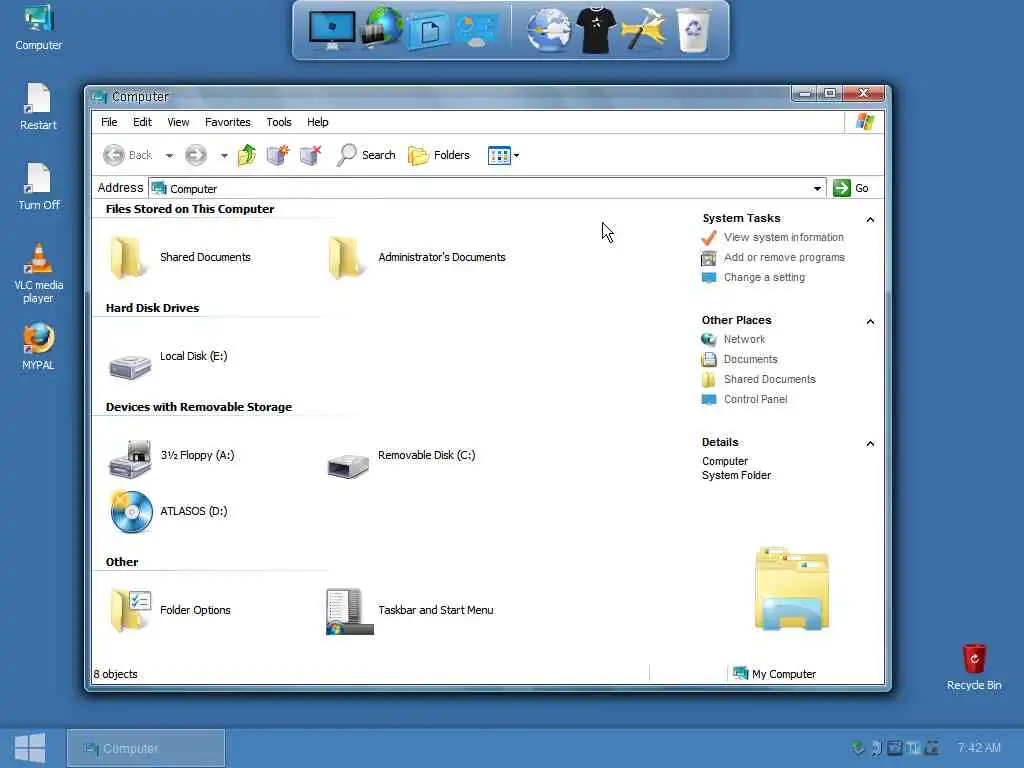Open the File menu
This screenshot has height=768, width=1024.
109,122
